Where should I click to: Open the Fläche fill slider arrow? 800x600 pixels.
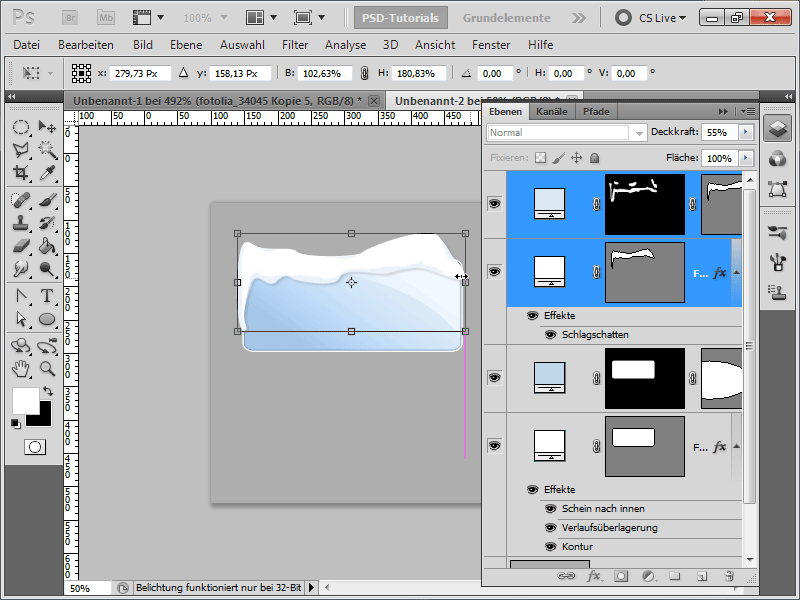(746, 158)
